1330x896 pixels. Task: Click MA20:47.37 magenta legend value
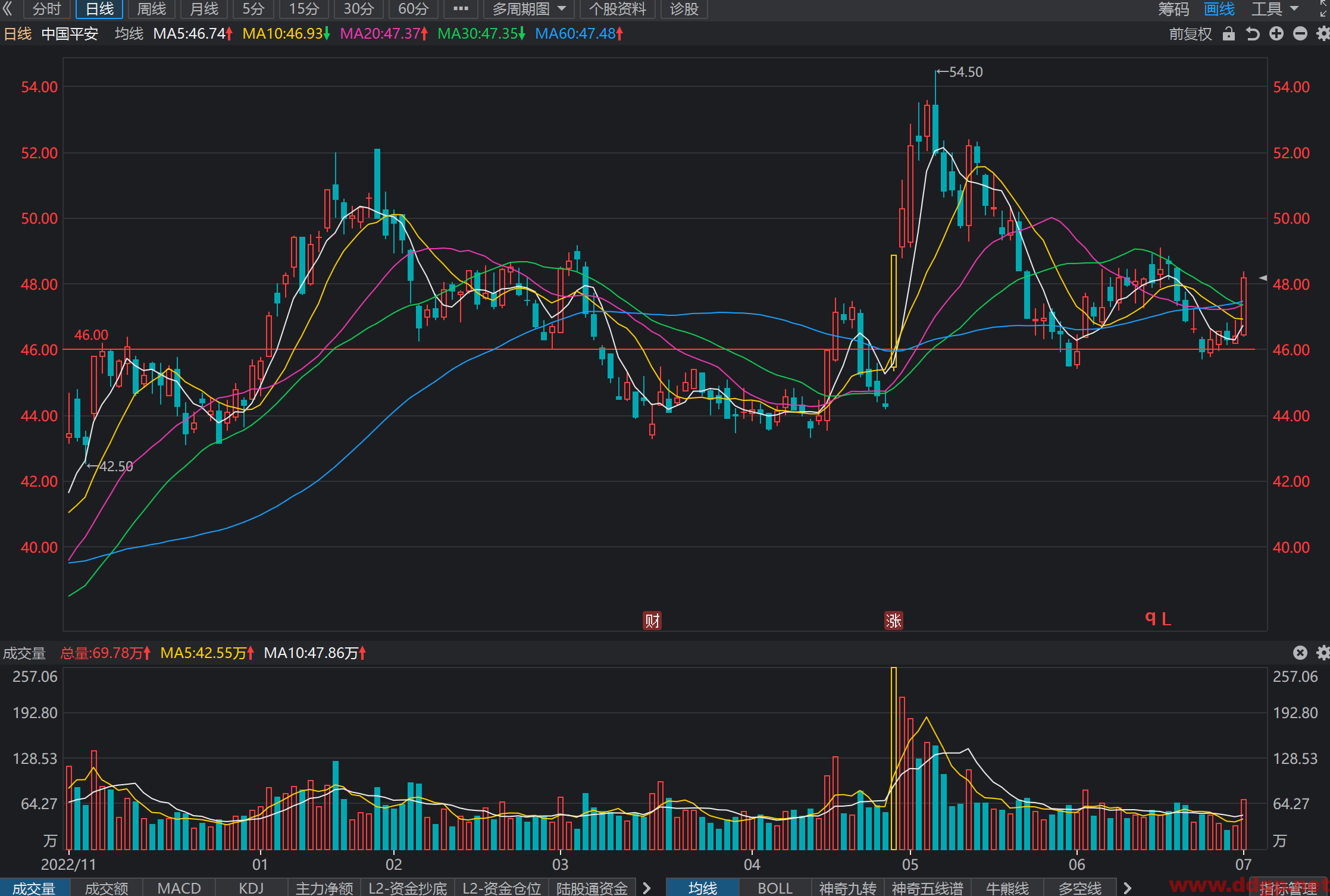point(384,34)
